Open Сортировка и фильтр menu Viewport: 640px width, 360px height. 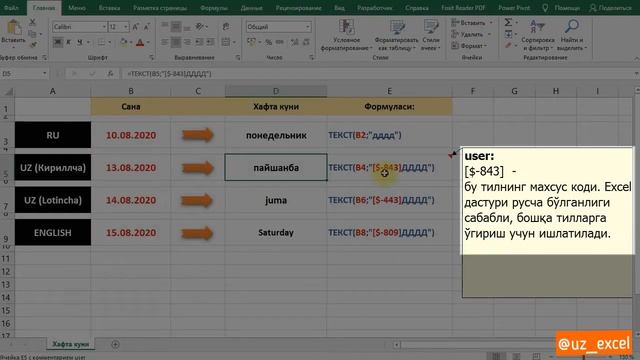[538, 35]
